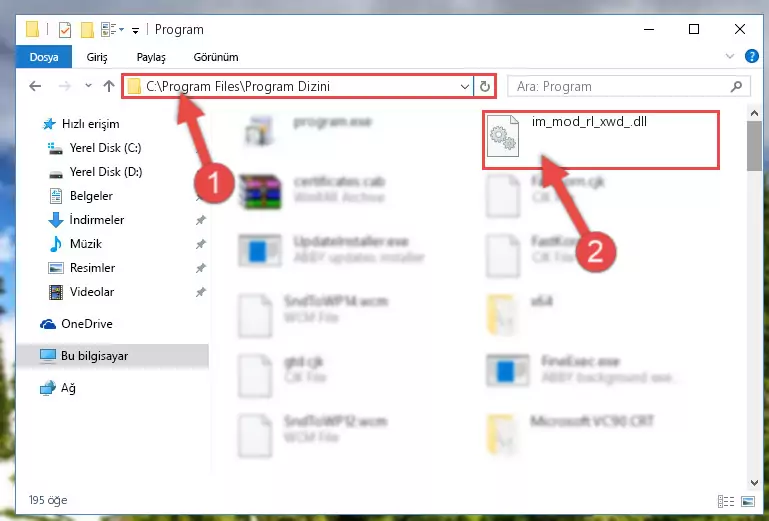This screenshot has width=769, height=521.
Task: Open the Görünüm ribbon tab
Action: point(216,57)
